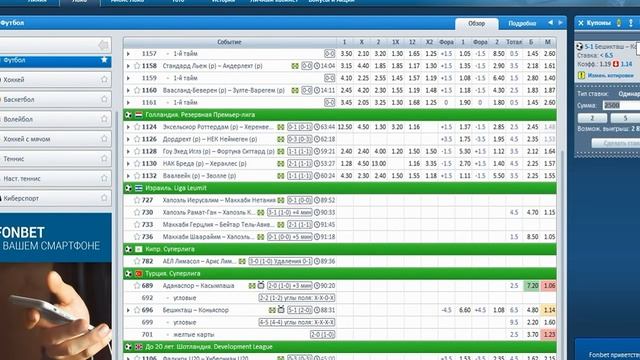Viewport: 640px width, 360px height.
Task: Expand event 1130 НАК Бреда
Action: point(128,164)
